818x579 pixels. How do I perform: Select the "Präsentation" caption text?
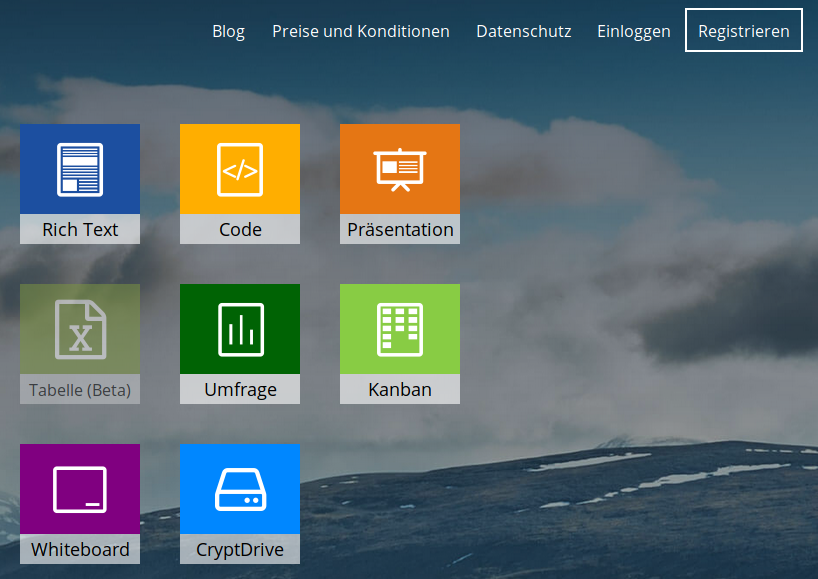pos(400,229)
